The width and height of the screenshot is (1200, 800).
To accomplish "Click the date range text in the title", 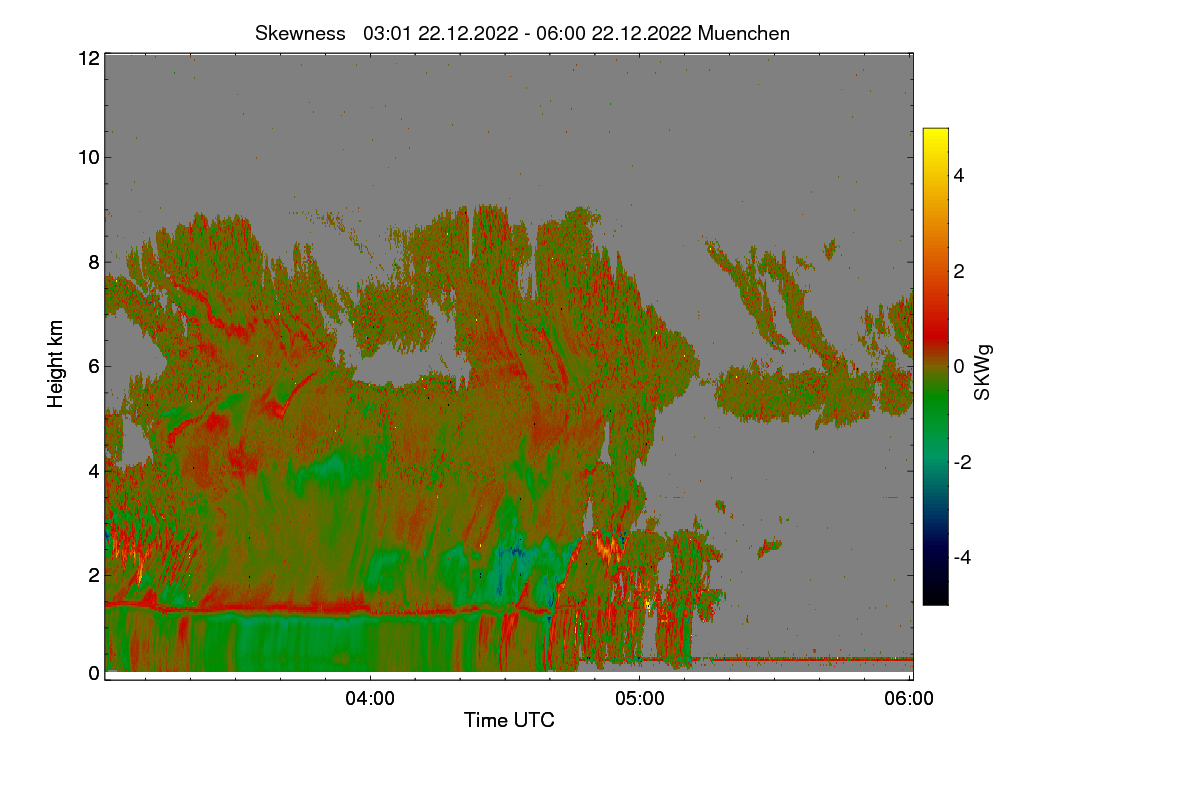I will pos(527,33).
